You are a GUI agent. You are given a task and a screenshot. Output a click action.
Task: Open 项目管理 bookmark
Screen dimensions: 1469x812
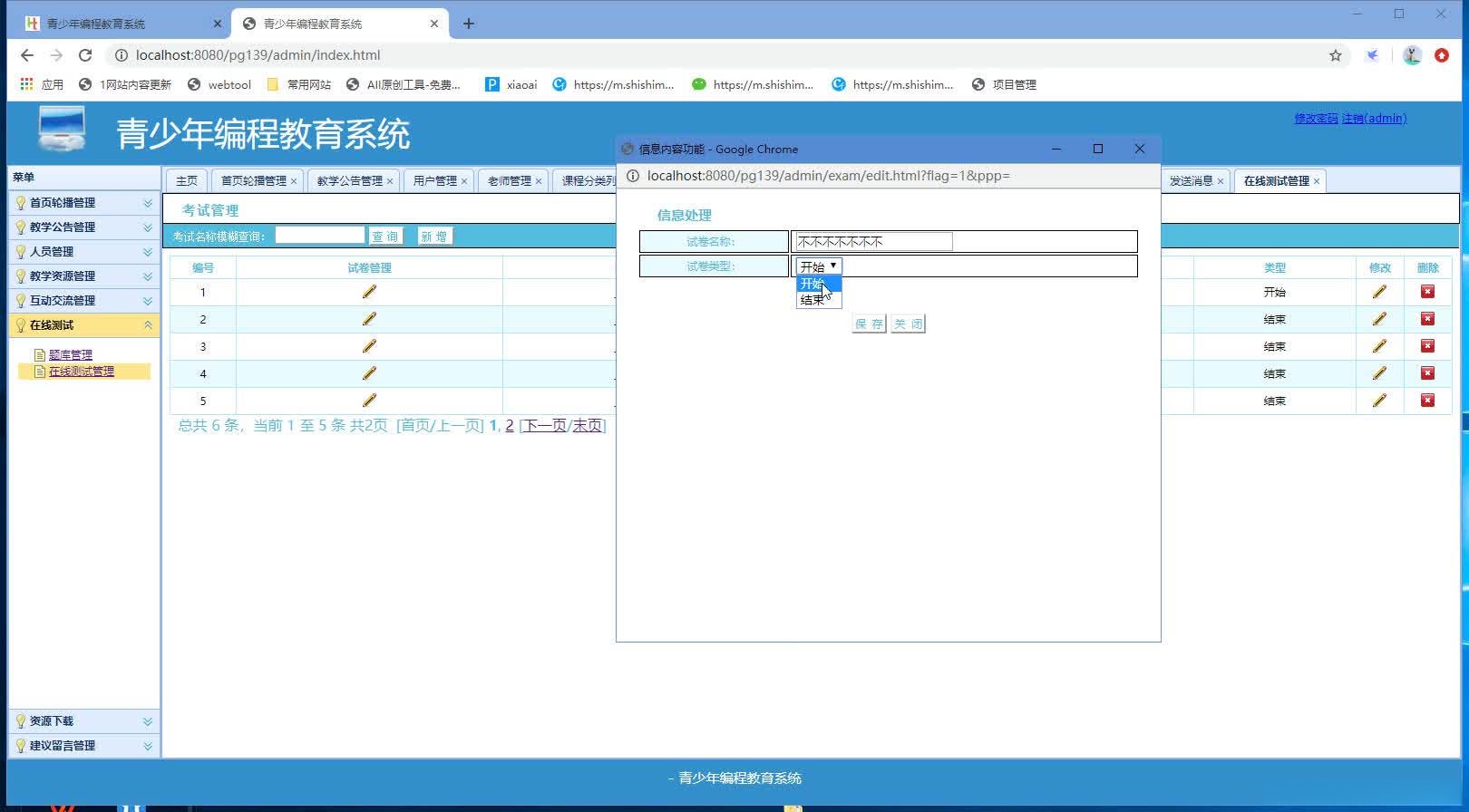pyautogui.click(x=1004, y=84)
